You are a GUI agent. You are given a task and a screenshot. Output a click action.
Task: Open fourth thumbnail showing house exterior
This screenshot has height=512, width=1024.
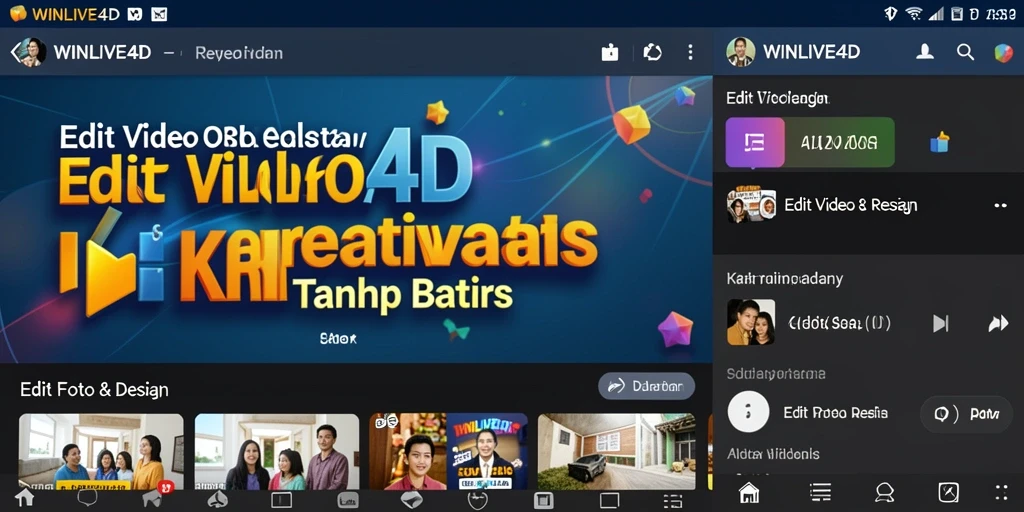pos(616,451)
